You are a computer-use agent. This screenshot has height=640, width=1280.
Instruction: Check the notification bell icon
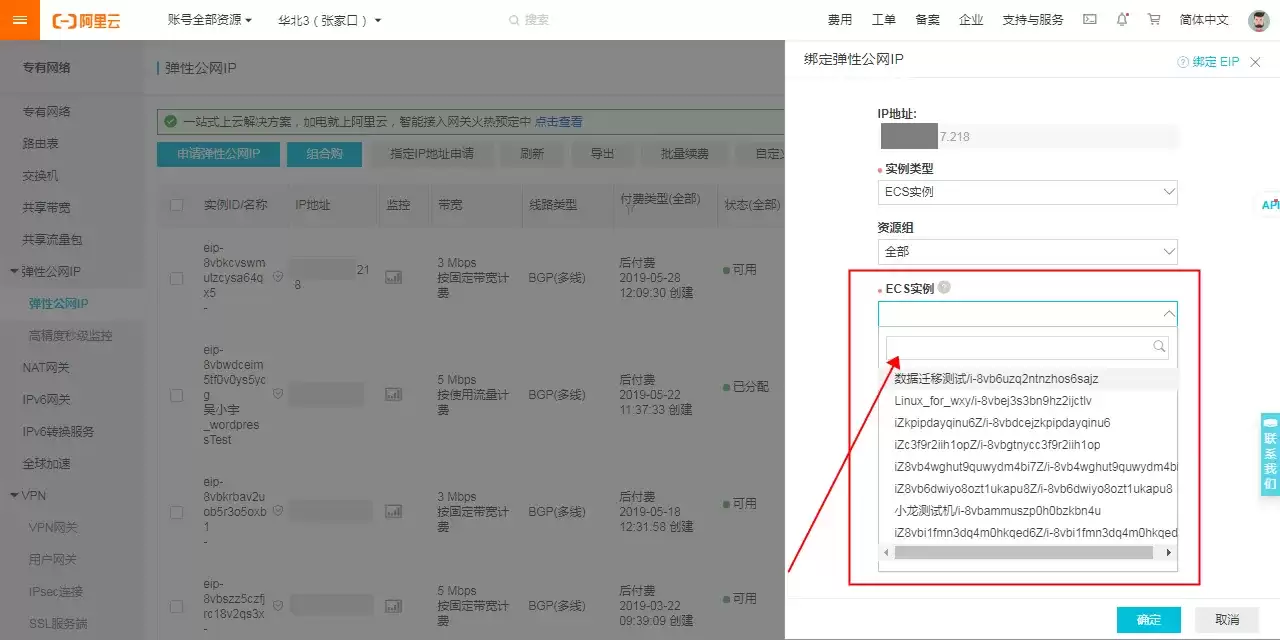(x=1123, y=19)
